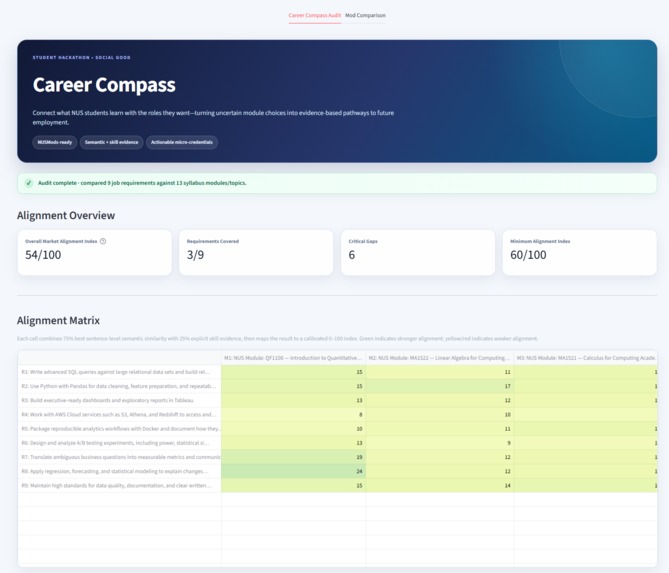This screenshot has width=669, height=573.
Task: Click the Alignment Matrix heading
Action: 58,320
